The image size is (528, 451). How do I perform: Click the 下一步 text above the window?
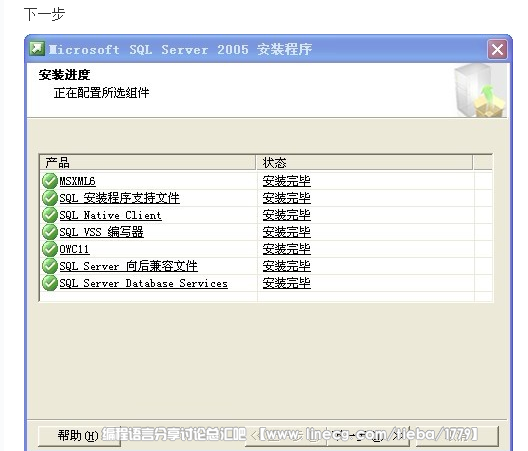(x=44, y=15)
